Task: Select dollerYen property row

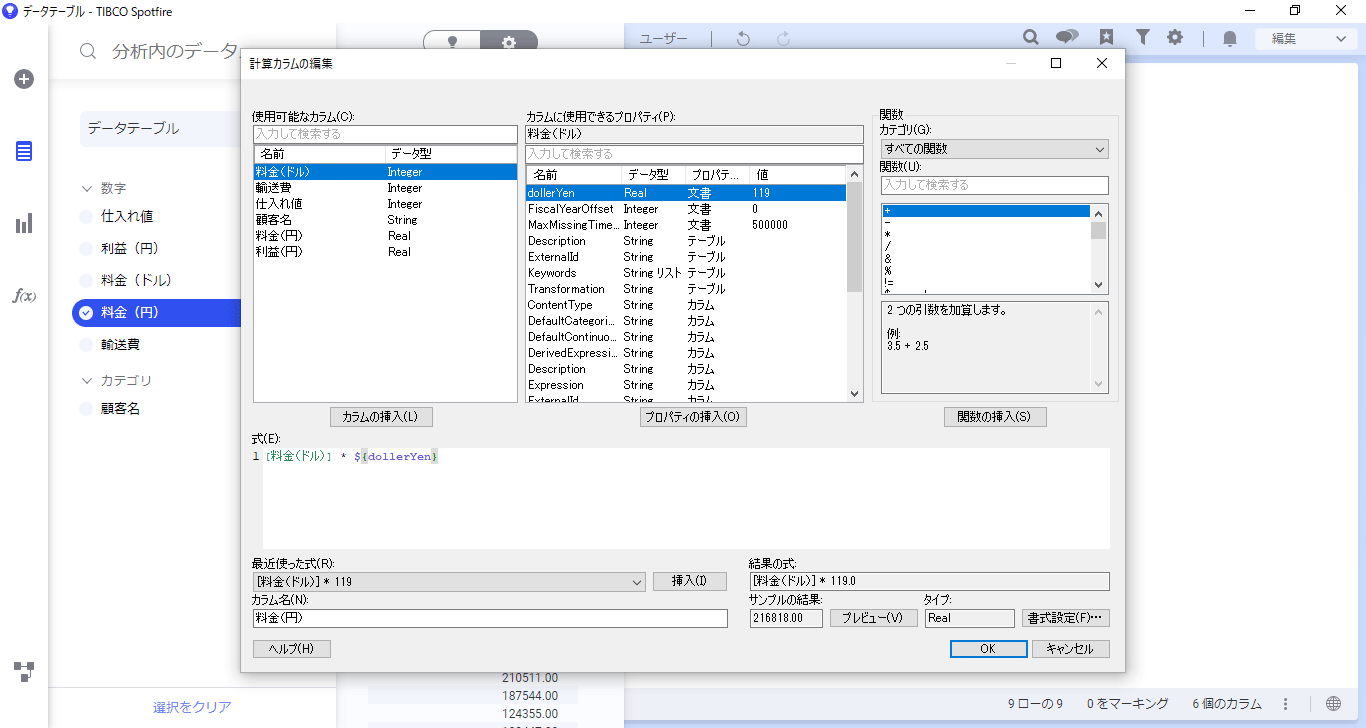Action: coord(686,193)
